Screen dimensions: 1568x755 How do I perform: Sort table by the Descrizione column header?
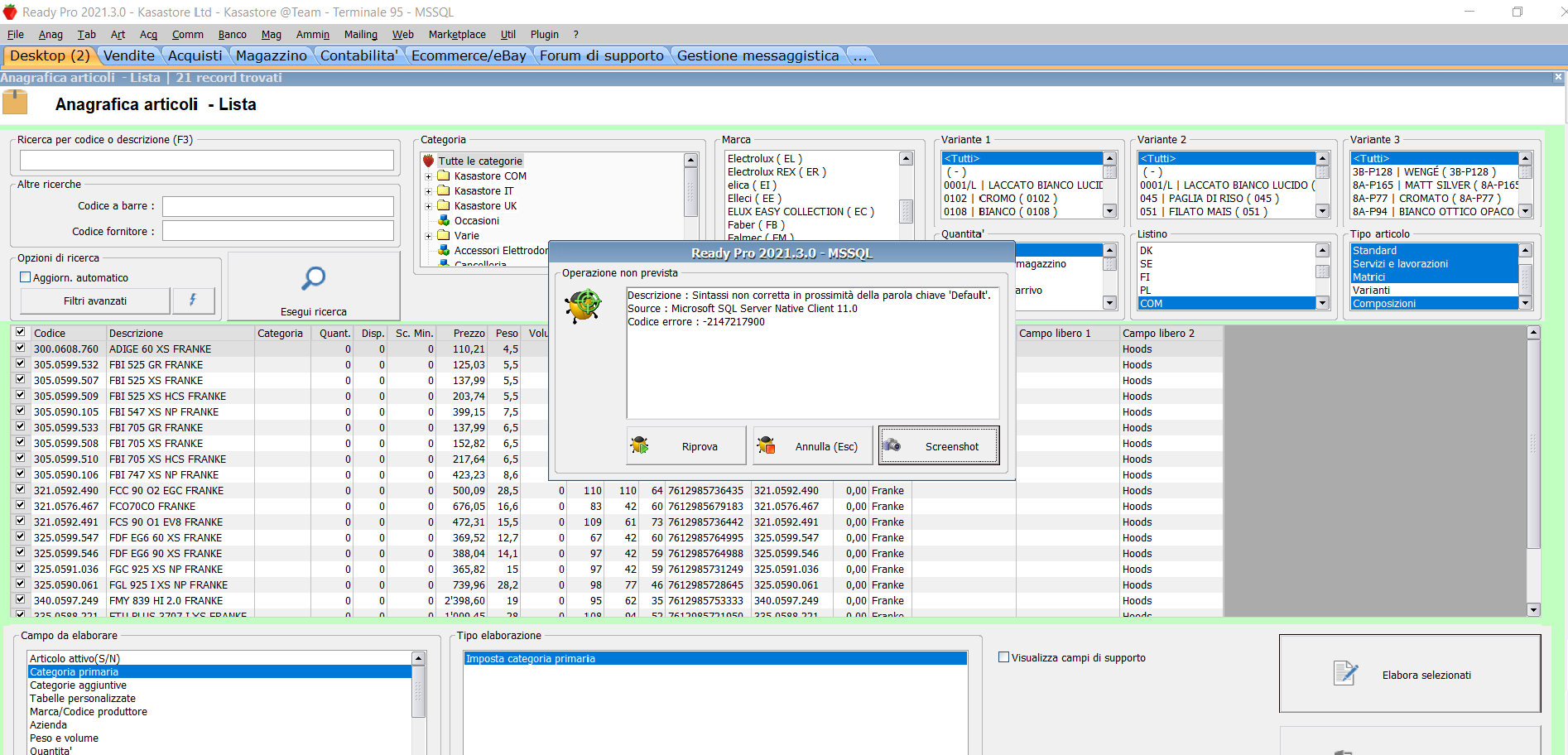(180, 333)
